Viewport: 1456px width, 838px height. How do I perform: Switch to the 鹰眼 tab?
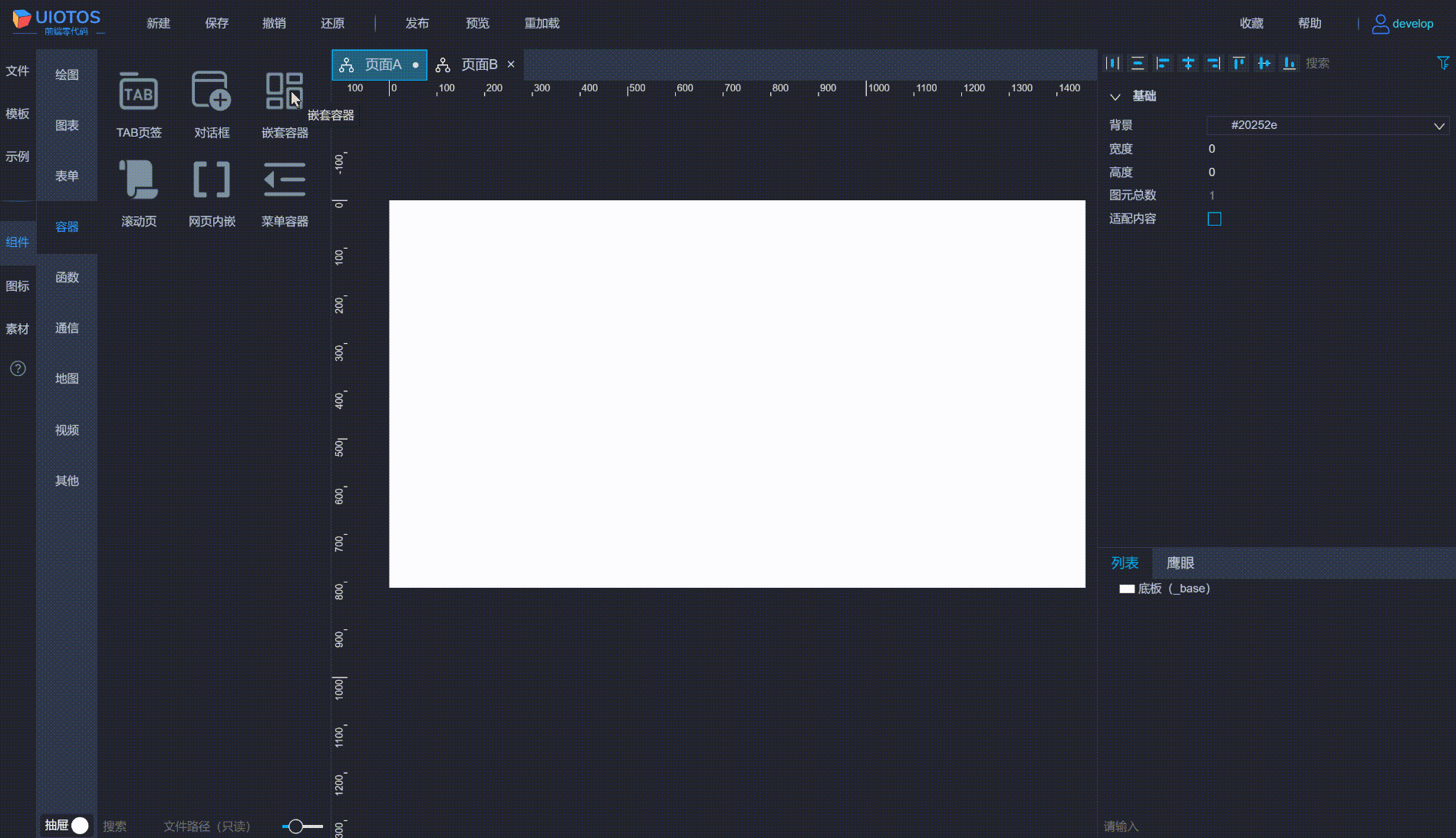[1180, 563]
